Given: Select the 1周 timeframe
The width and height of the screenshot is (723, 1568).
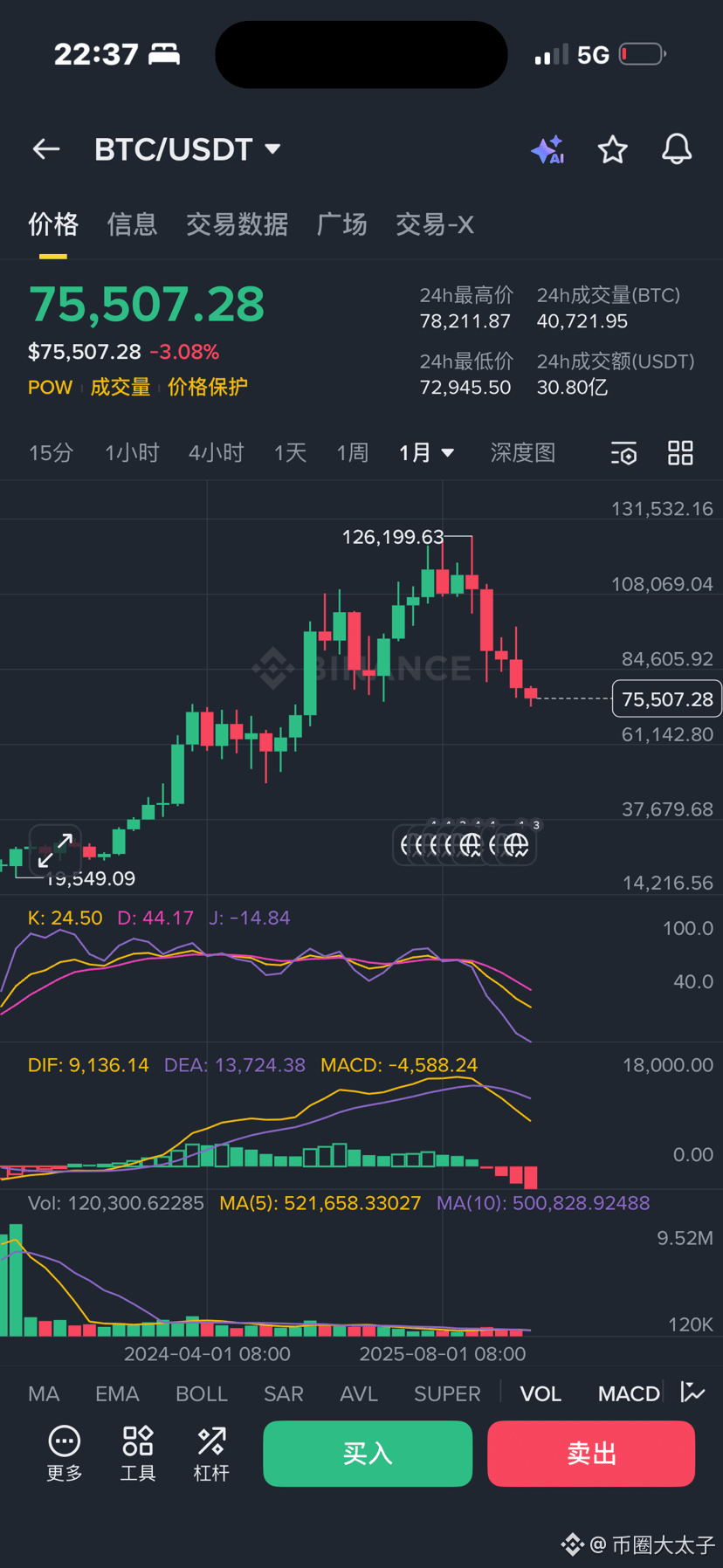Looking at the screenshot, I should pos(353,453).
